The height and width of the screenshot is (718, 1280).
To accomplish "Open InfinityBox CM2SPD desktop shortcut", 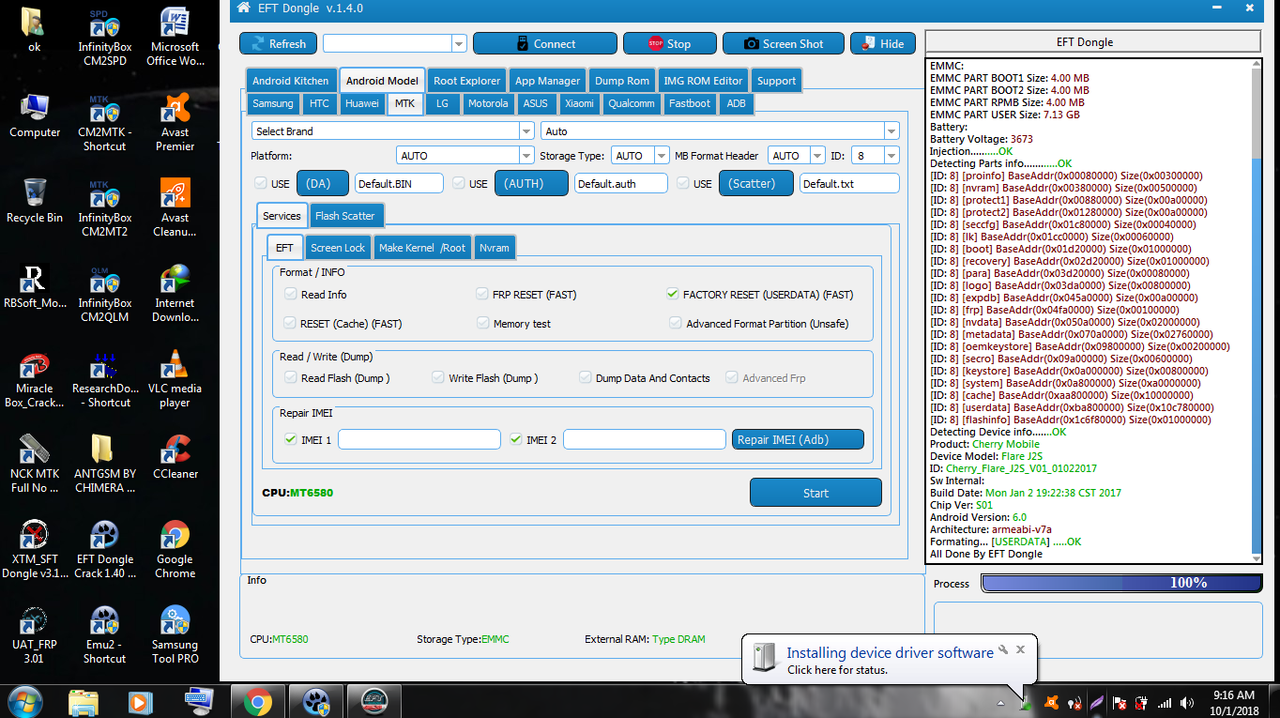I will [103, 38].
